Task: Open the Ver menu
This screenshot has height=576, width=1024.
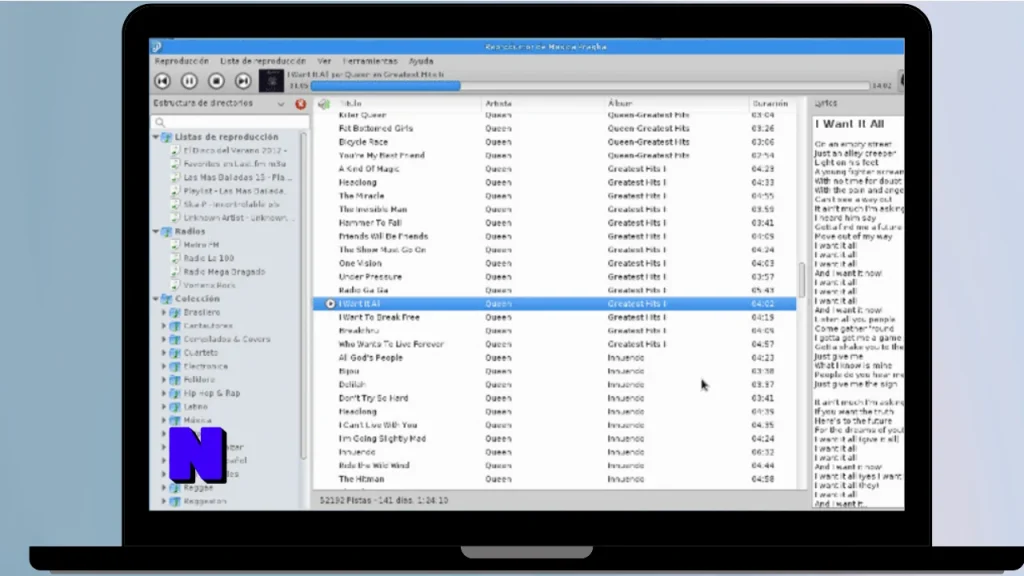Action: tap(324, 61)
